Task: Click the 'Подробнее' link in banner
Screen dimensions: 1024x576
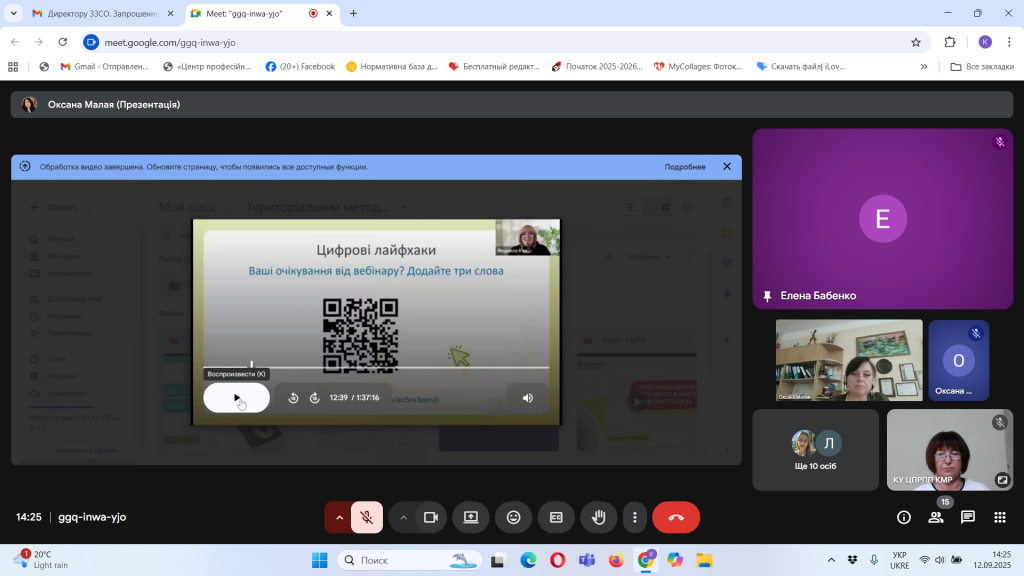Action: coord(685,167)
